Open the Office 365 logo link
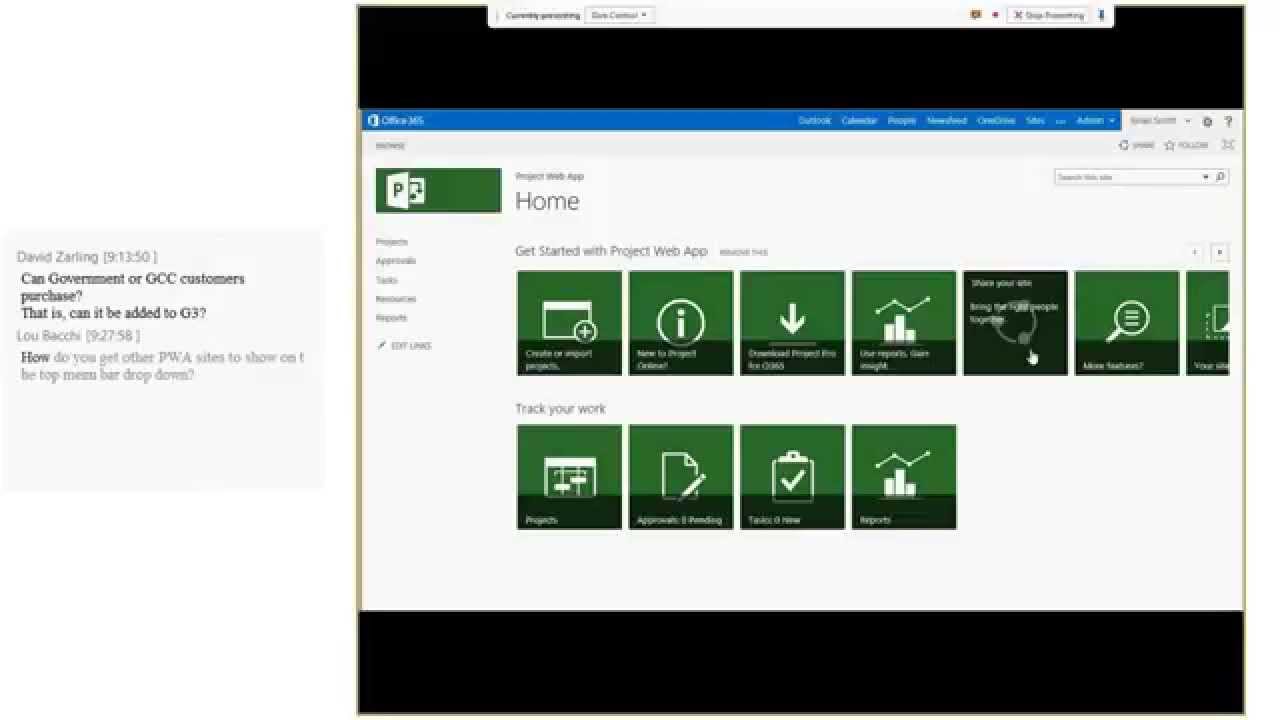 pos(396,121)
